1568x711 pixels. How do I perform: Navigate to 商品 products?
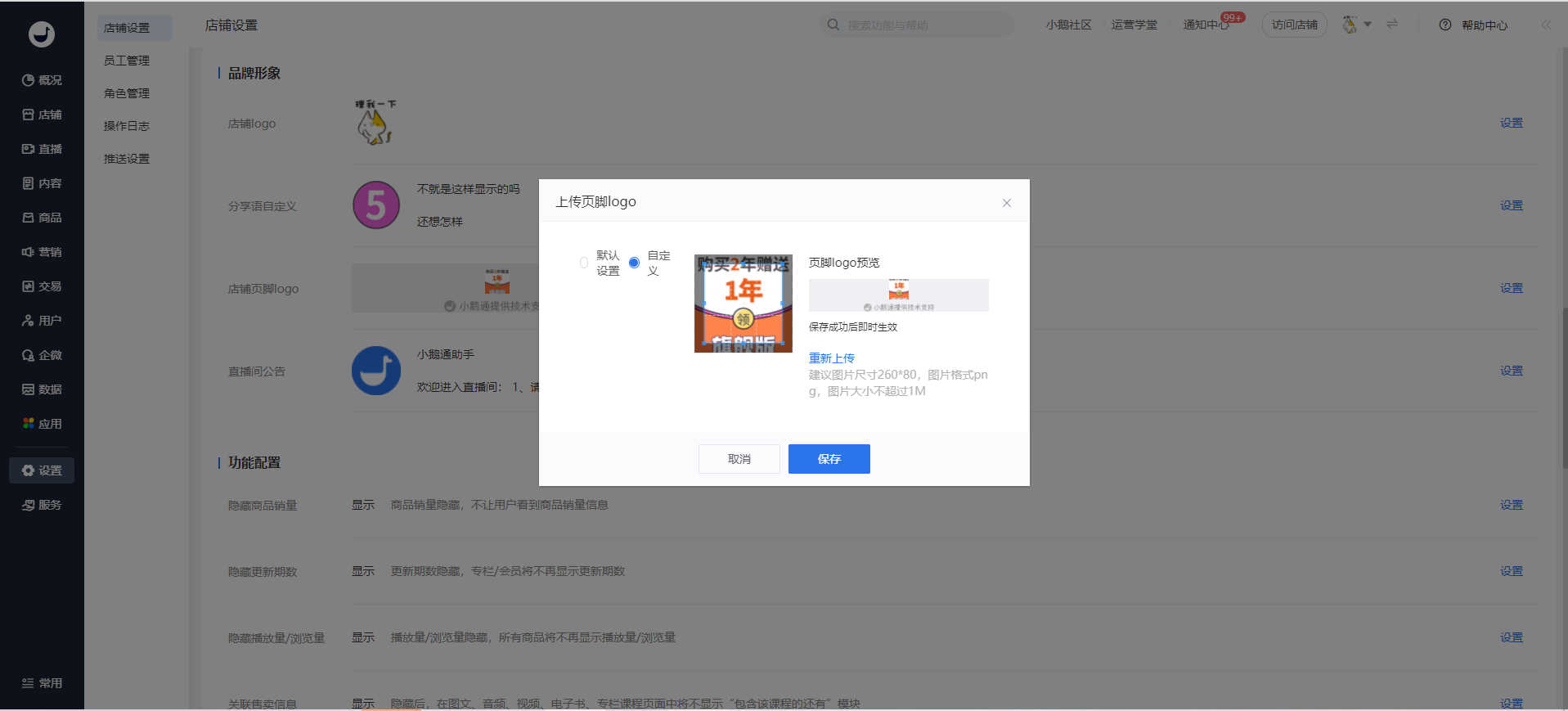coord(42,218)
